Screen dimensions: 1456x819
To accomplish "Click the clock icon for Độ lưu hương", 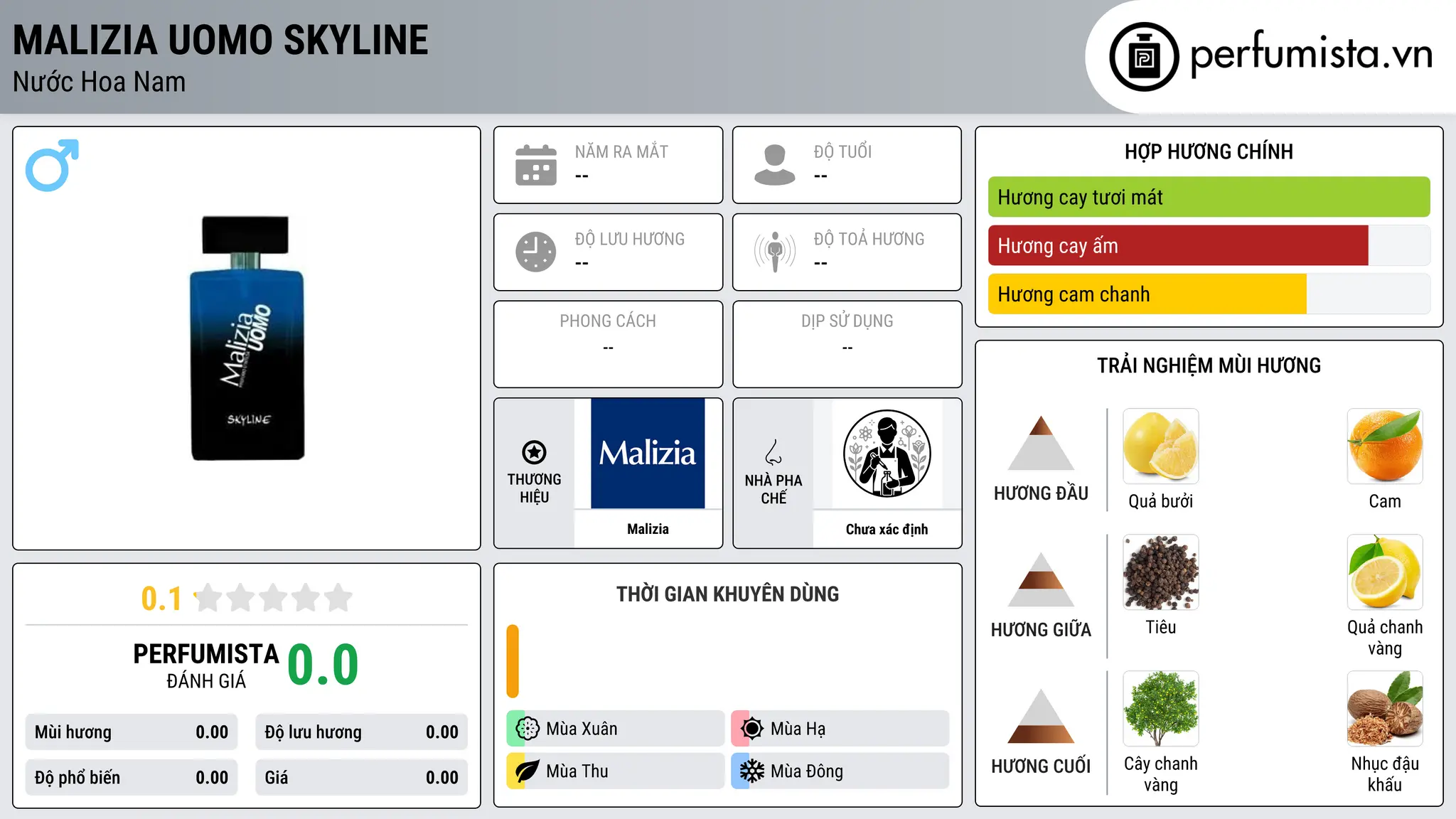I will click(536, 252).
